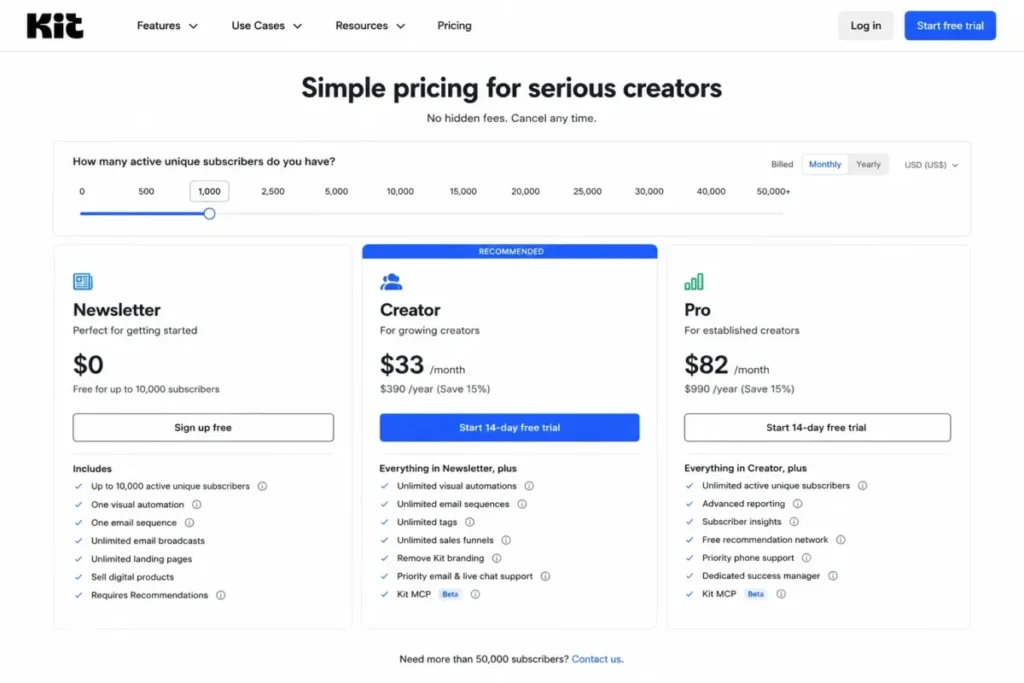The width and height of the screenshot is (1024, 683).
Task: Expand the Use Cases menu
Action: [x=266, y=25]
